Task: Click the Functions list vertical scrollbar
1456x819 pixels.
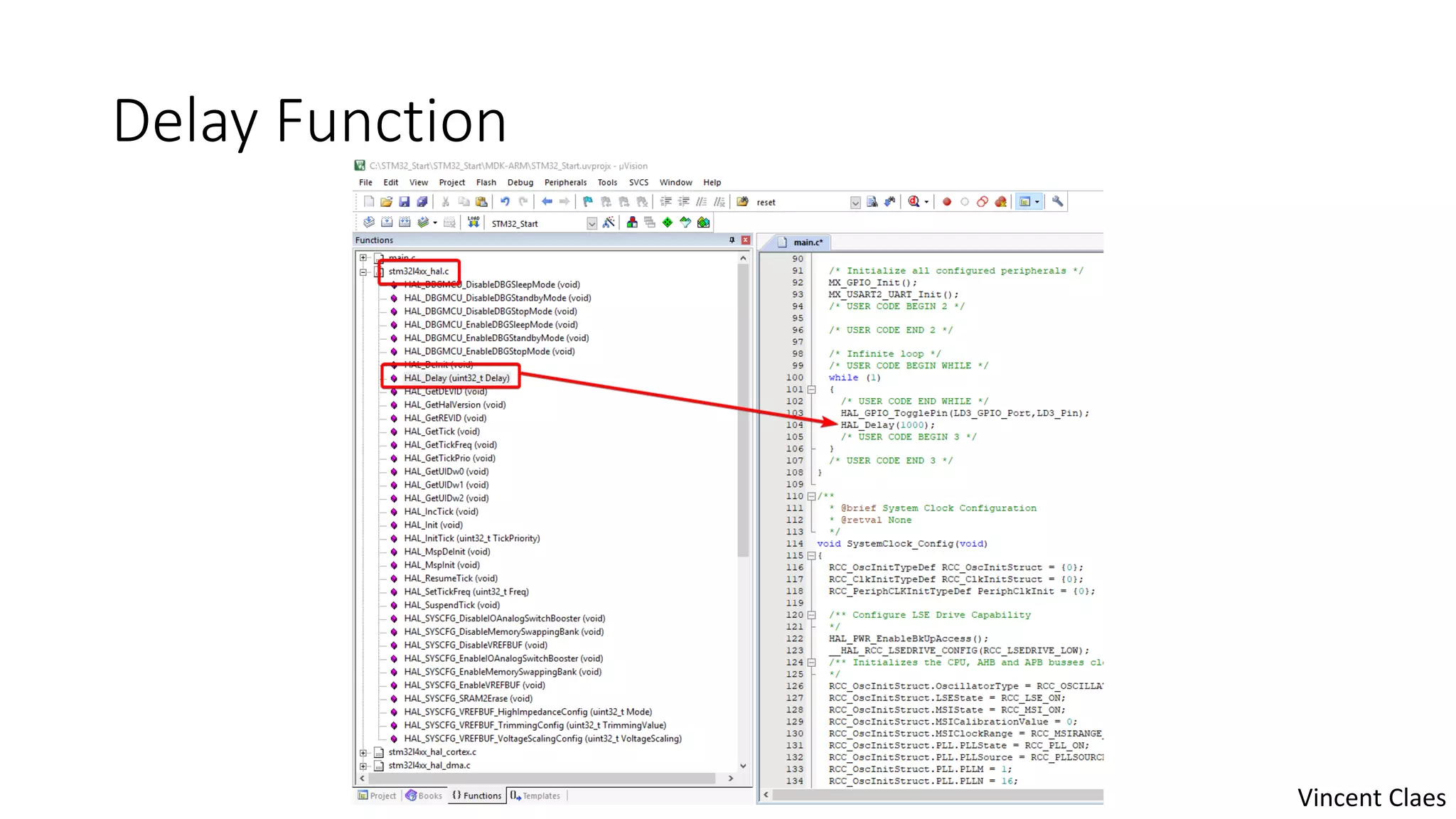Action: (743, 412)
